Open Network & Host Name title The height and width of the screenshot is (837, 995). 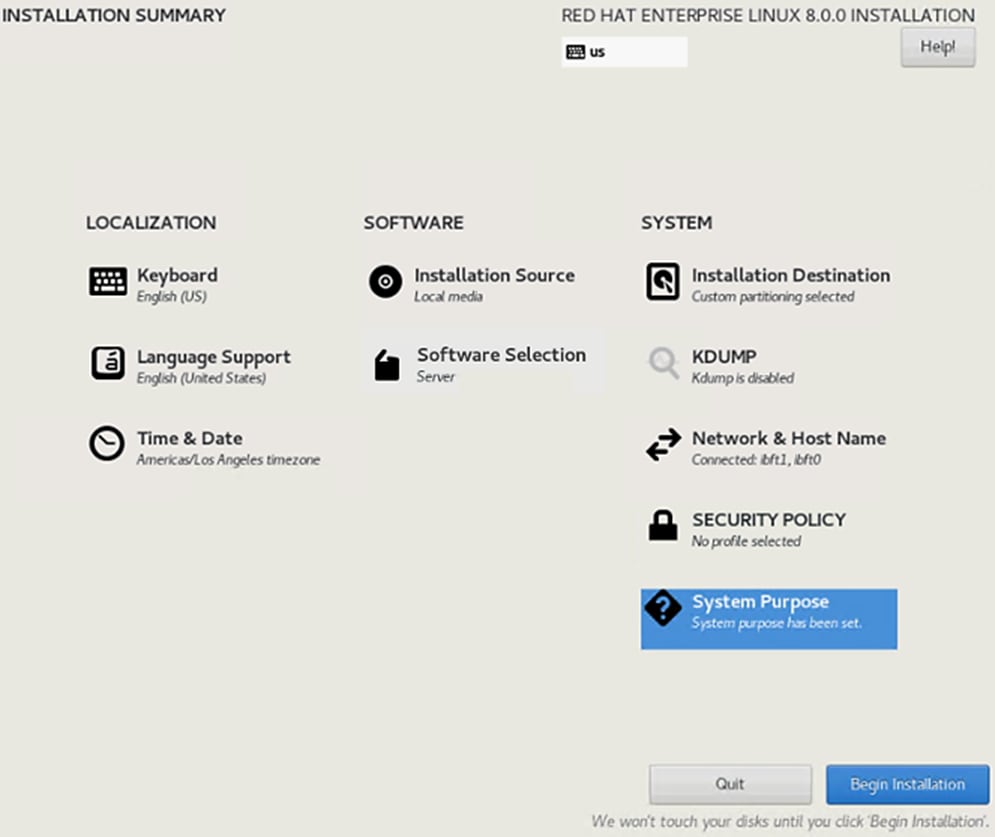[x=789, y=438]
